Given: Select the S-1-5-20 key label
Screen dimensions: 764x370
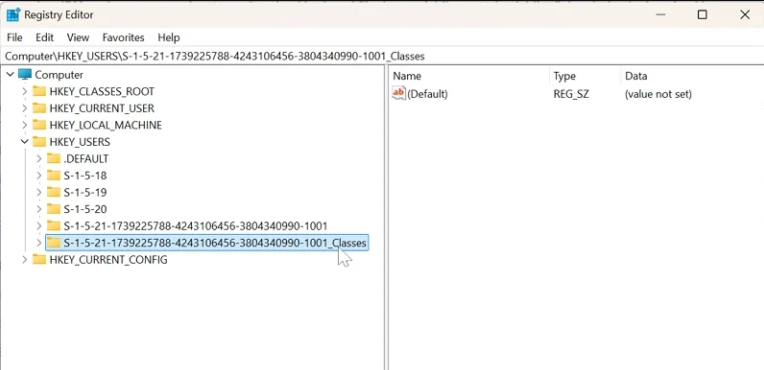Looking at the screenshot, I should click(85, 209).
